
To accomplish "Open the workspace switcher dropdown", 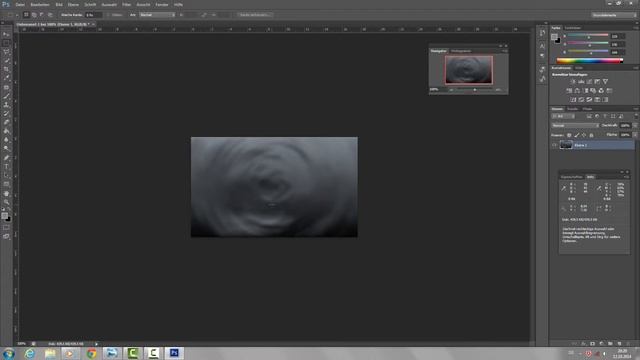I will [614, 15].
